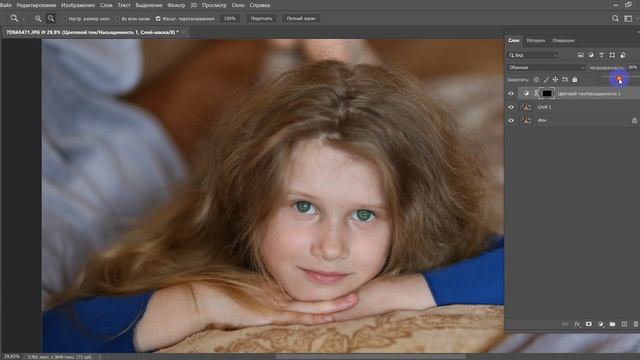Lock all padlock icon
This screenshot has height=360, width=640.
(x=575, y=80)
